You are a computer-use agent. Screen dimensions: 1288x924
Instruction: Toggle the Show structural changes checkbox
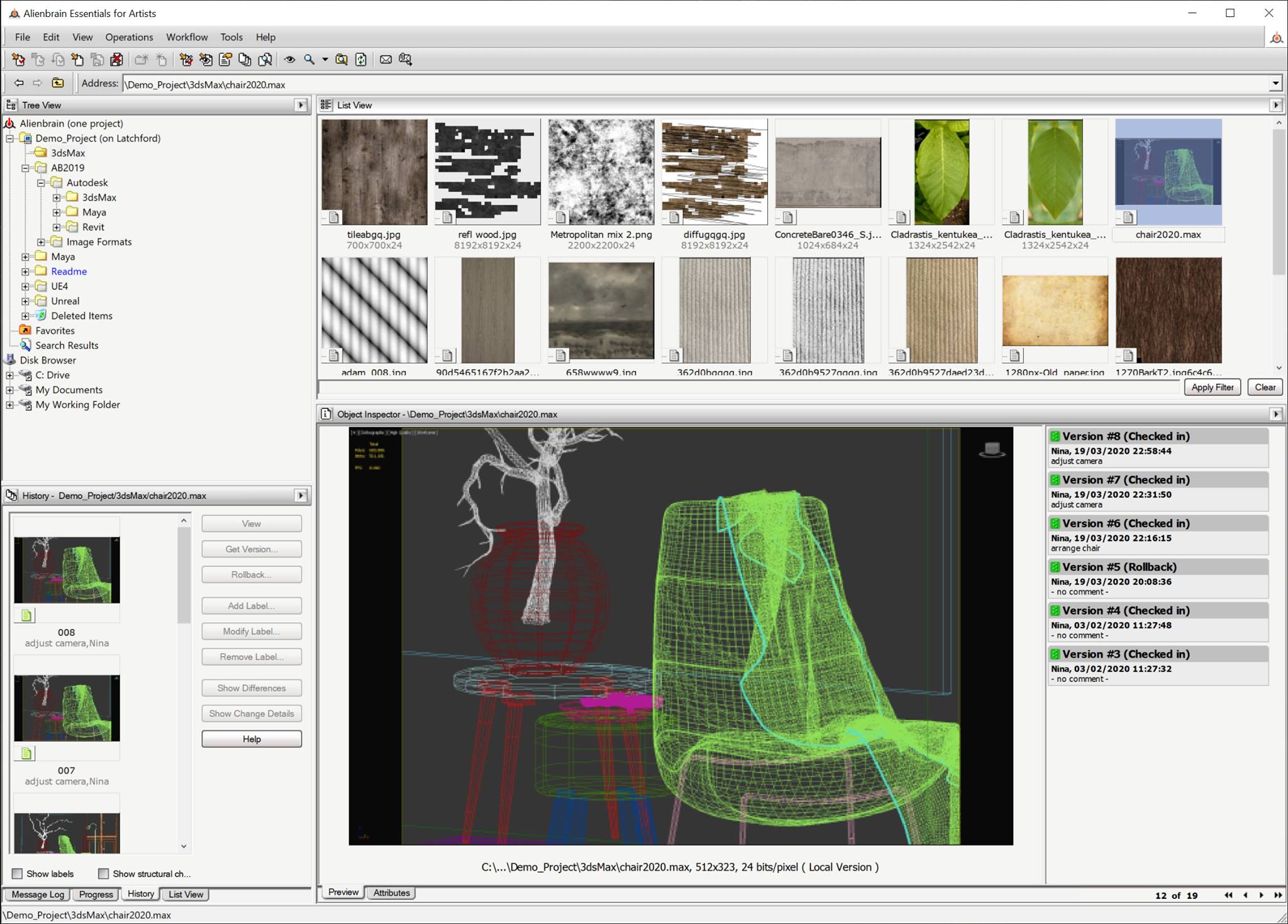click(103, 874)
